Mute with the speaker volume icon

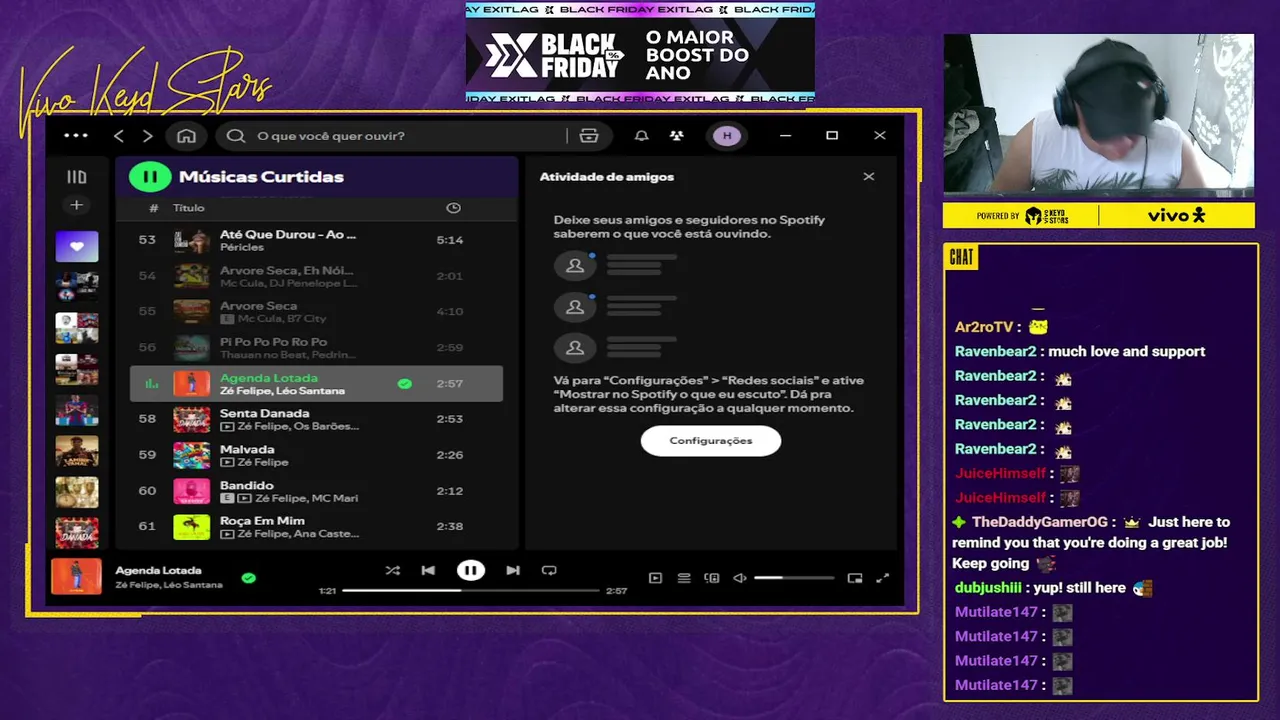740,578
